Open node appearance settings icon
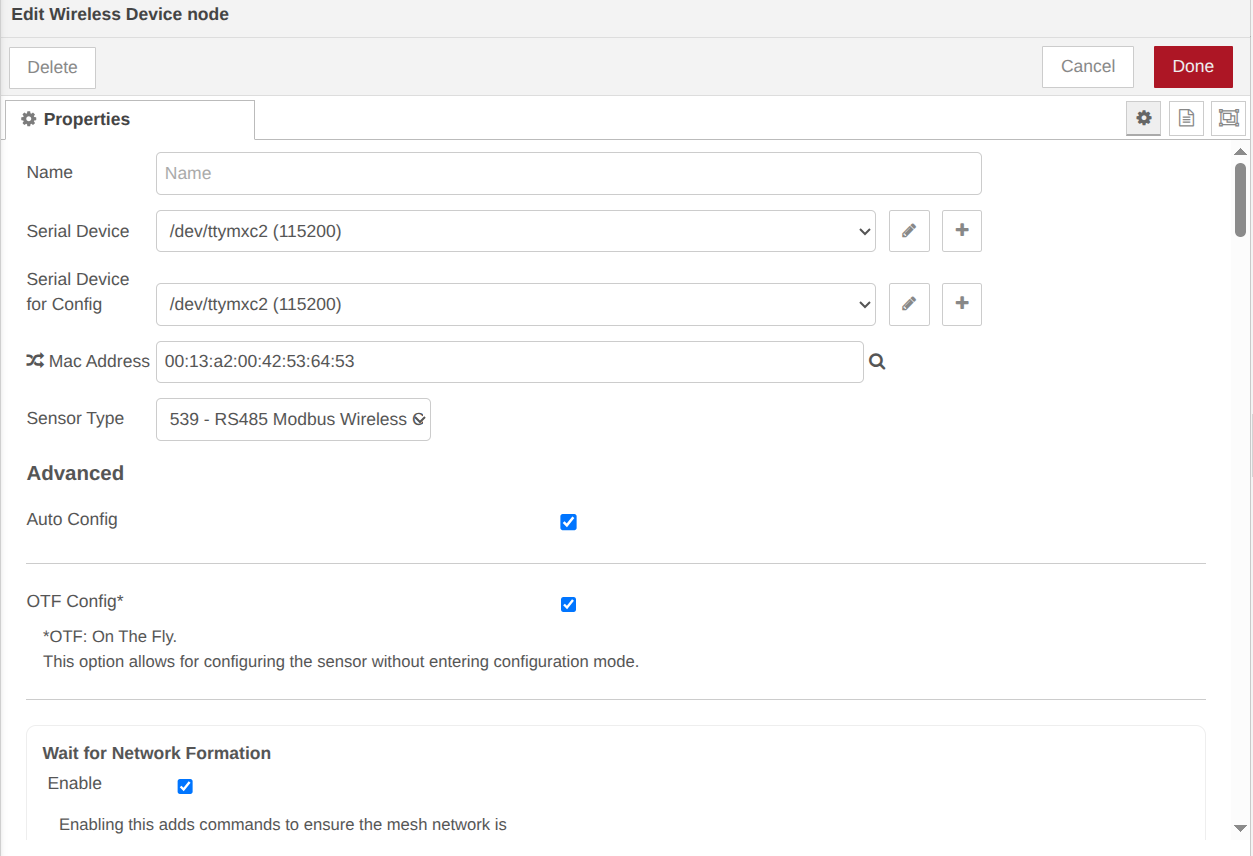 [x=1228, y=118]
